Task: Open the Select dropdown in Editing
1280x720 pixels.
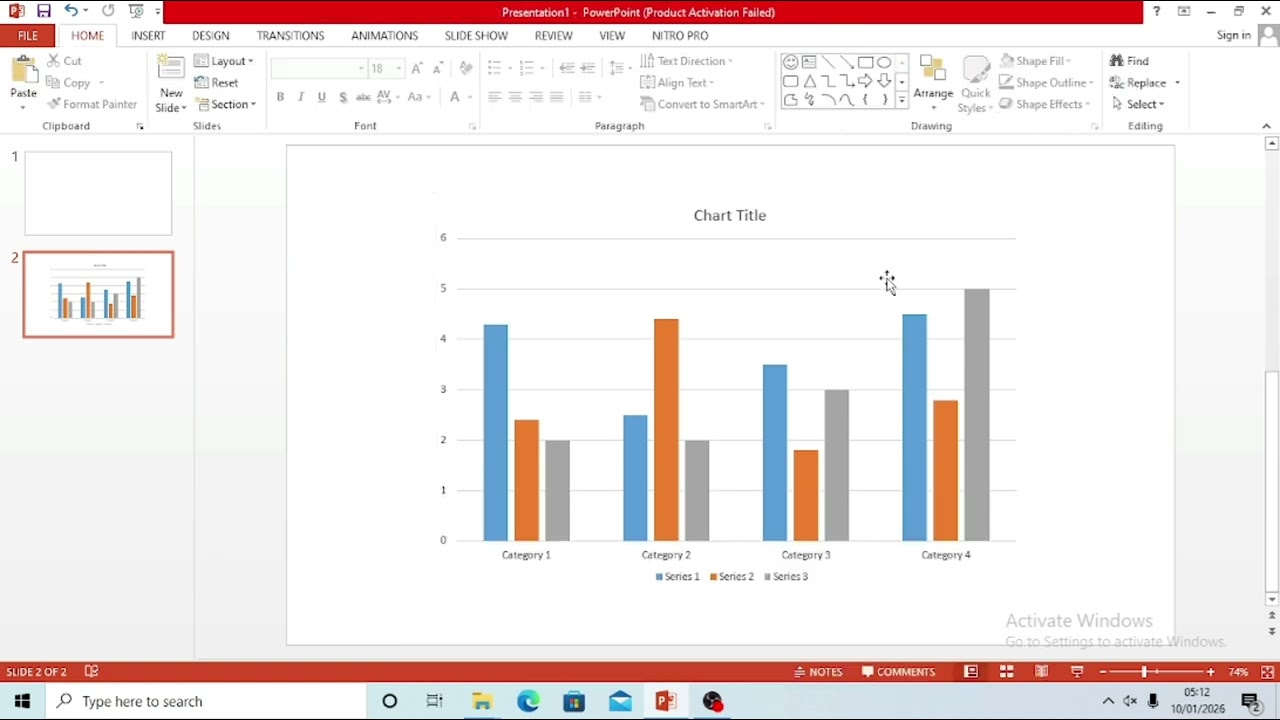Action: pos(1138,104)
